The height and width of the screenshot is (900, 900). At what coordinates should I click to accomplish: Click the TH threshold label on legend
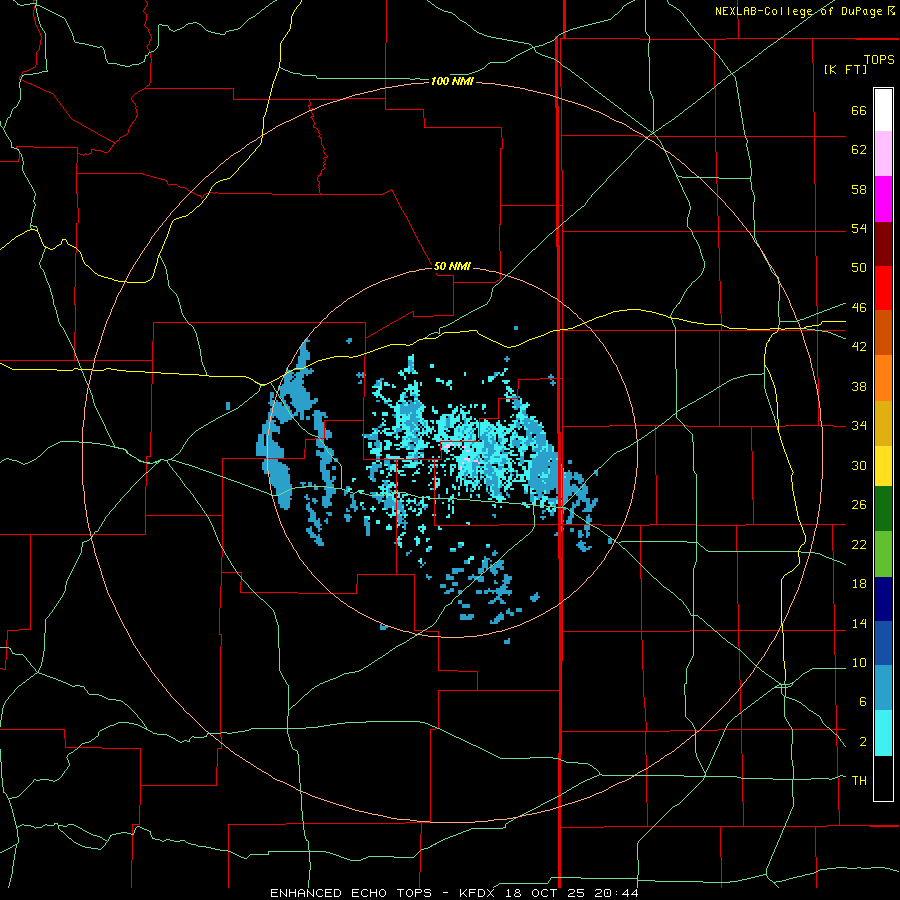click(x=859, y=781)
